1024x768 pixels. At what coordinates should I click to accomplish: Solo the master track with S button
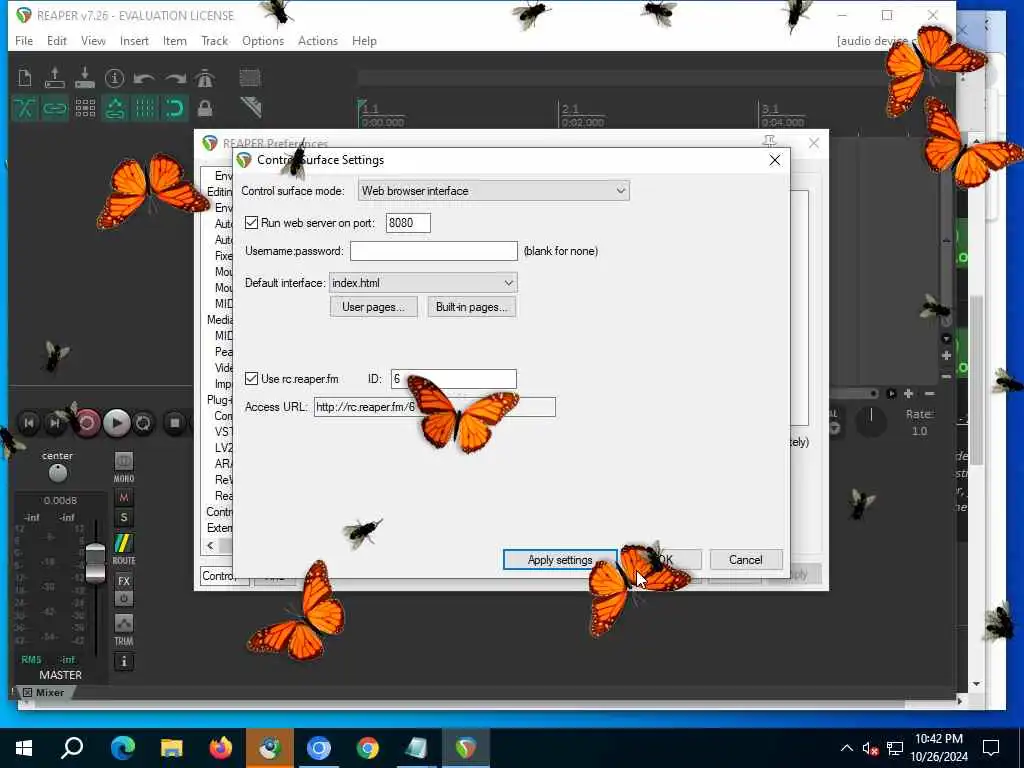click(x=123, y=518)
